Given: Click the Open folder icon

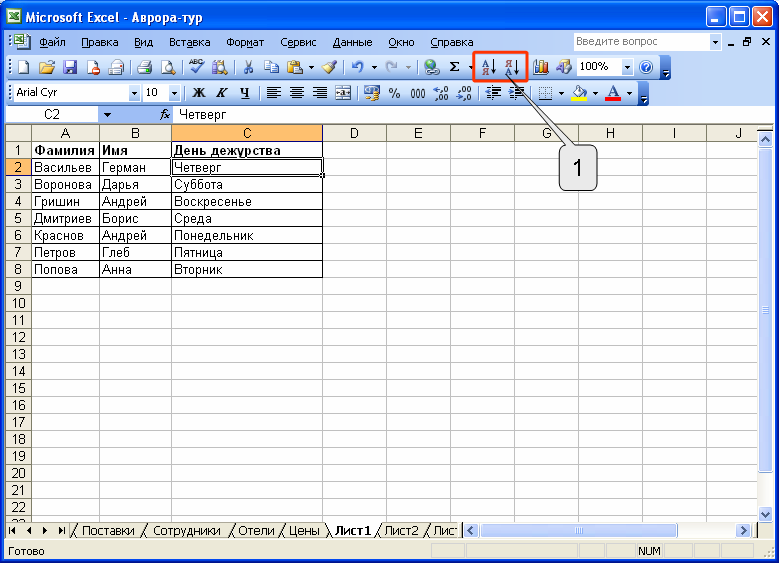Looking at the screenshot, I should click(x=46, y=67).
